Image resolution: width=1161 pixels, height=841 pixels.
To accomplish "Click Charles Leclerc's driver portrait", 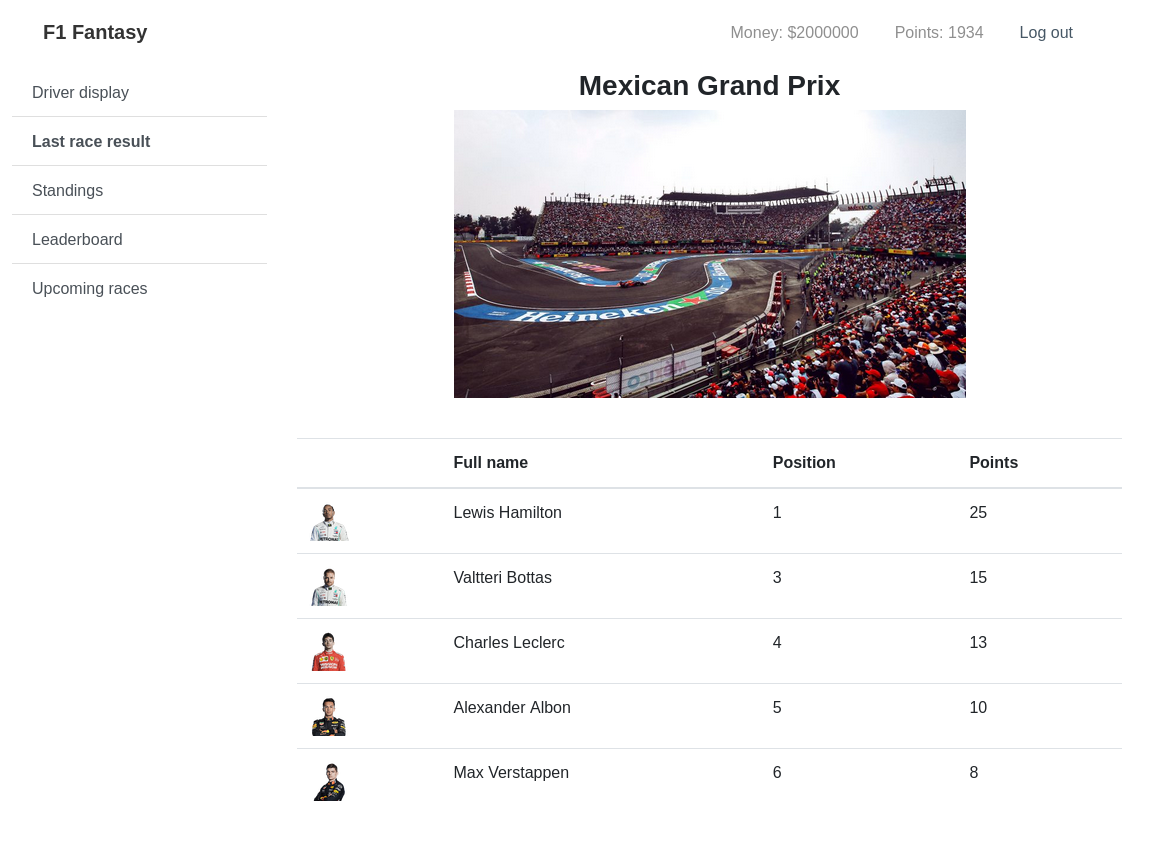I will pos(329,651).
